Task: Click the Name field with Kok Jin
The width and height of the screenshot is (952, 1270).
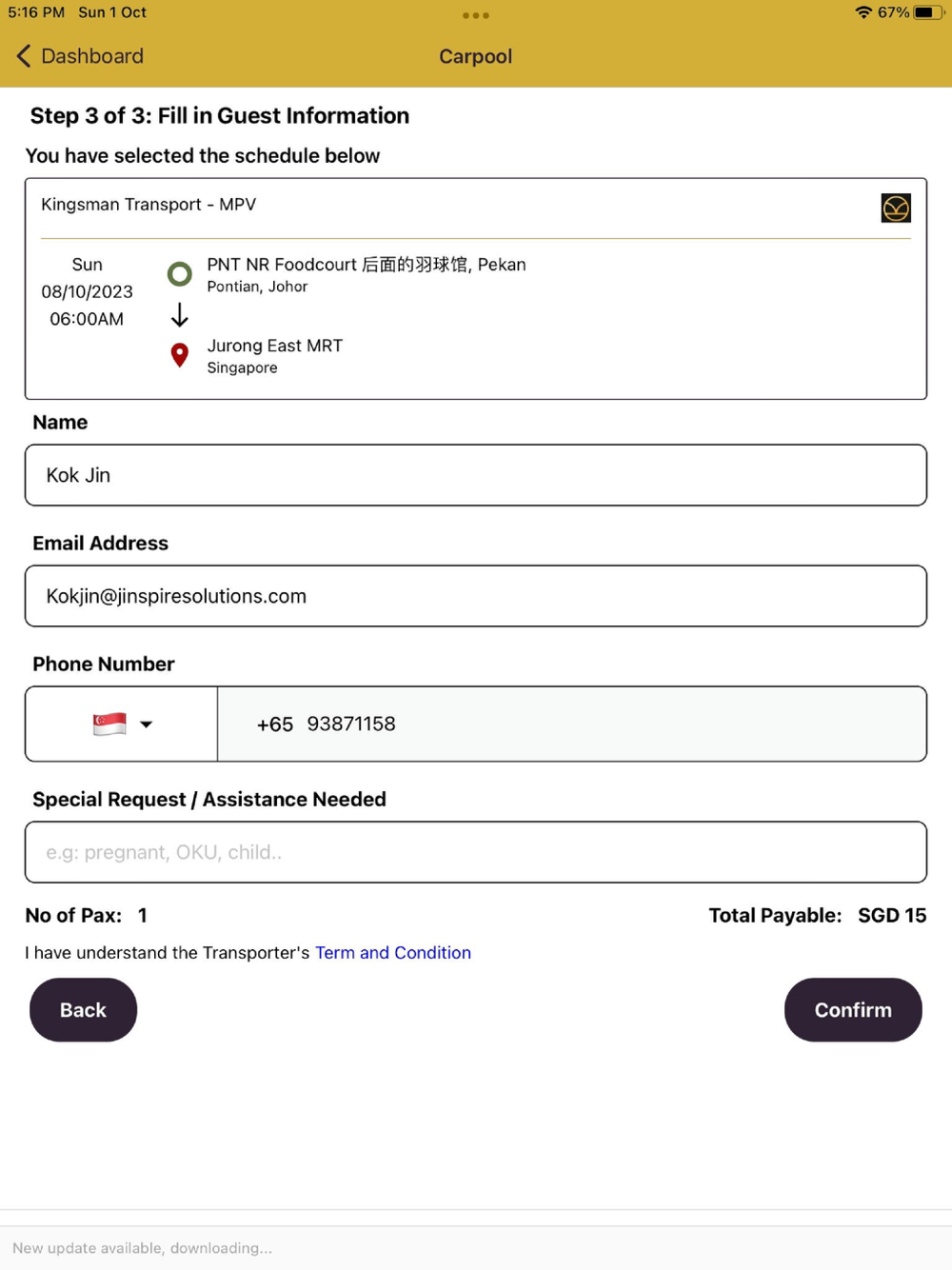Action: (x=475, y=475)
